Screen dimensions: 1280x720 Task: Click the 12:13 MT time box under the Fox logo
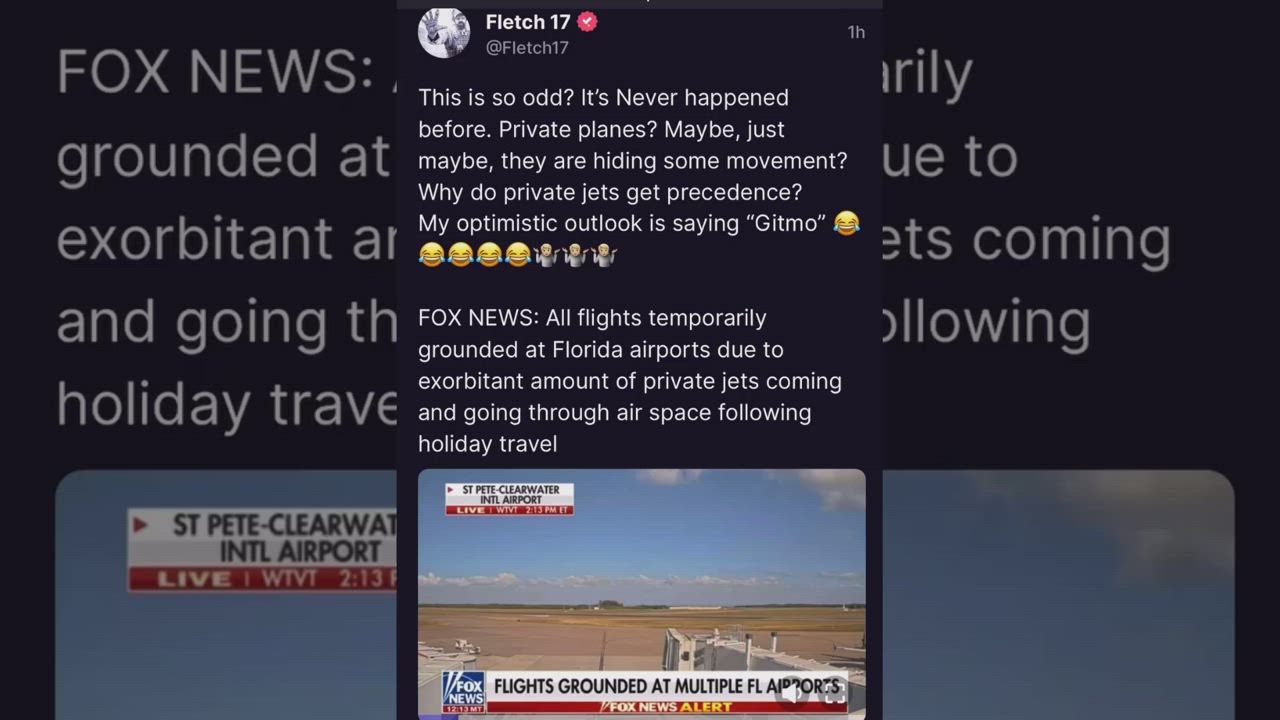(463, 708)
